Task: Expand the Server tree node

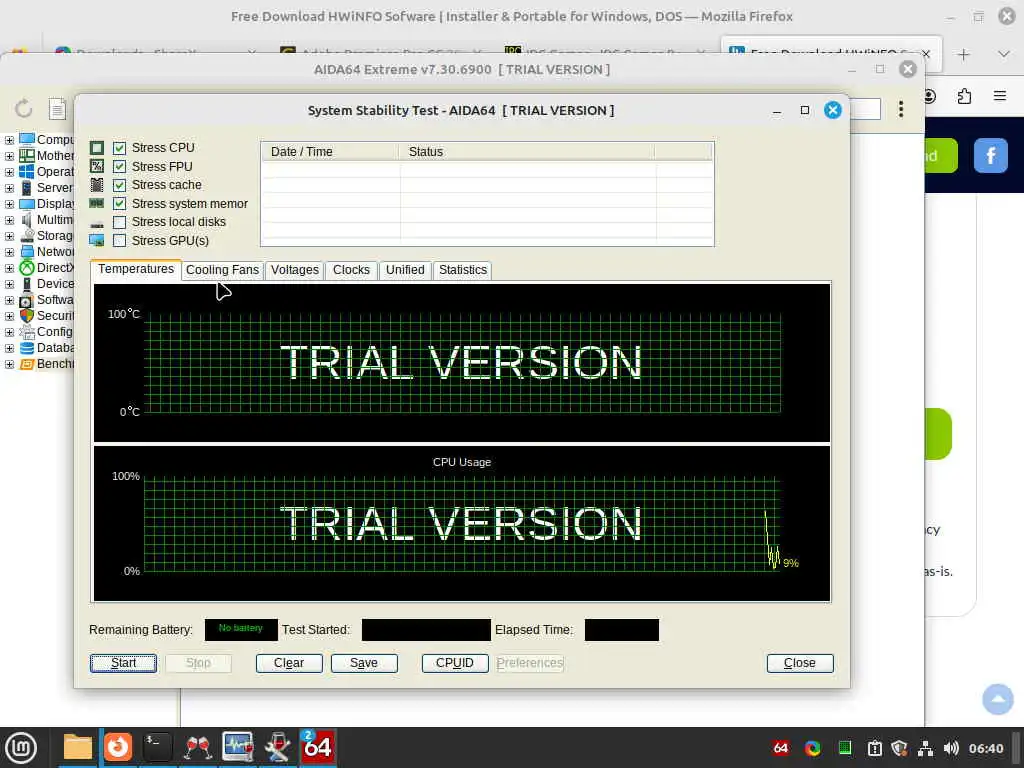Action: 9,188
